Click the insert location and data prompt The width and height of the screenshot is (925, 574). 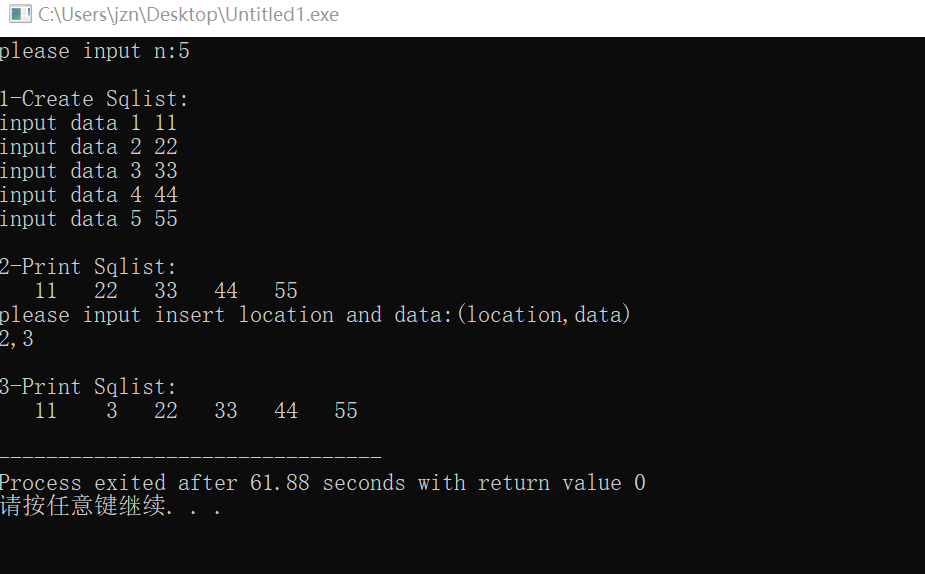tap(315, 315)
